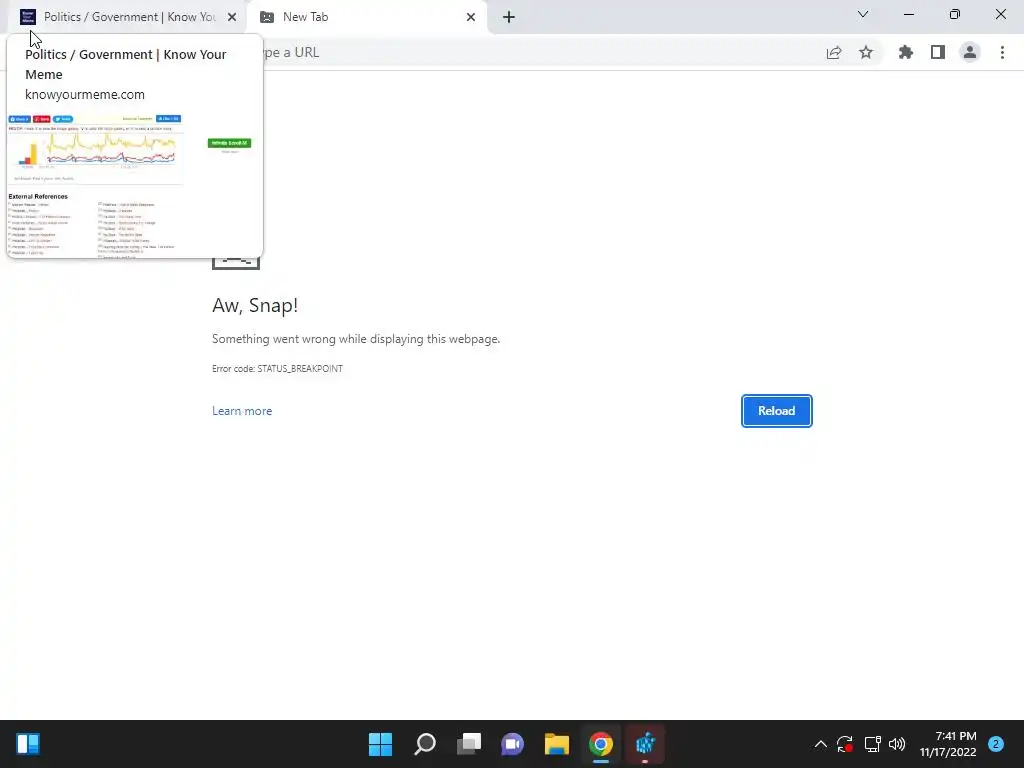Open the Widgets panel icon
This screenshot has height=768, width=1024.
coord(28,744)
